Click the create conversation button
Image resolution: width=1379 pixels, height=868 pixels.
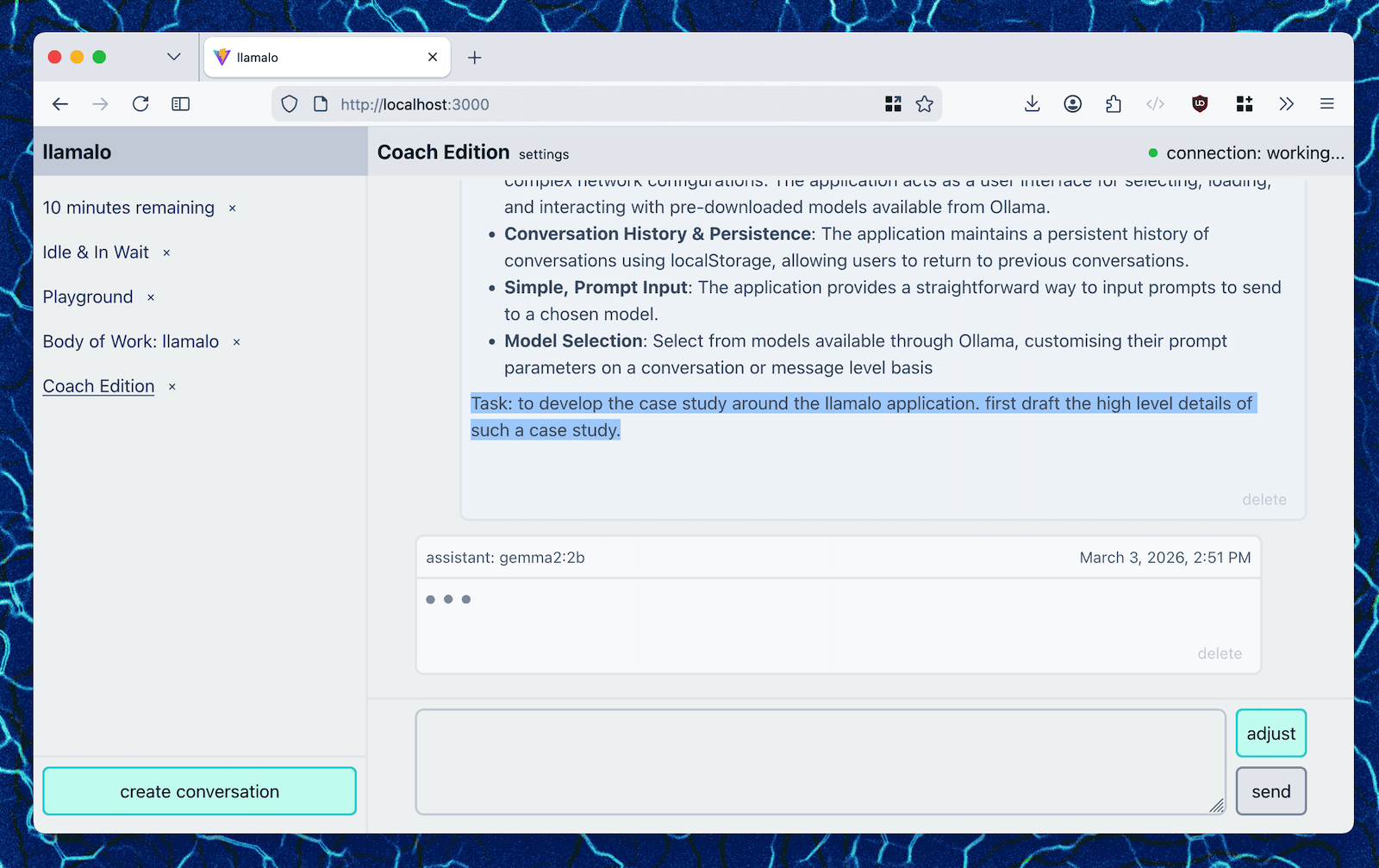point(199,790)
